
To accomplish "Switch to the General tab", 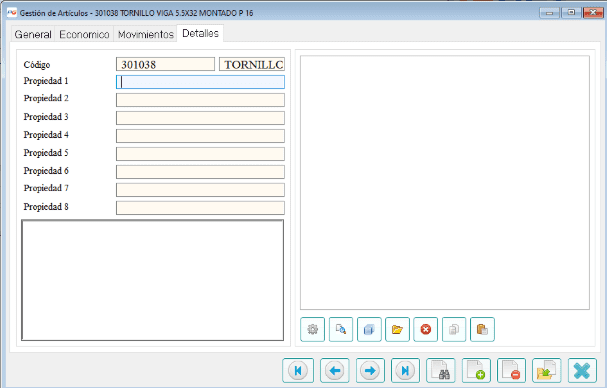I will (x=33, y=34).
